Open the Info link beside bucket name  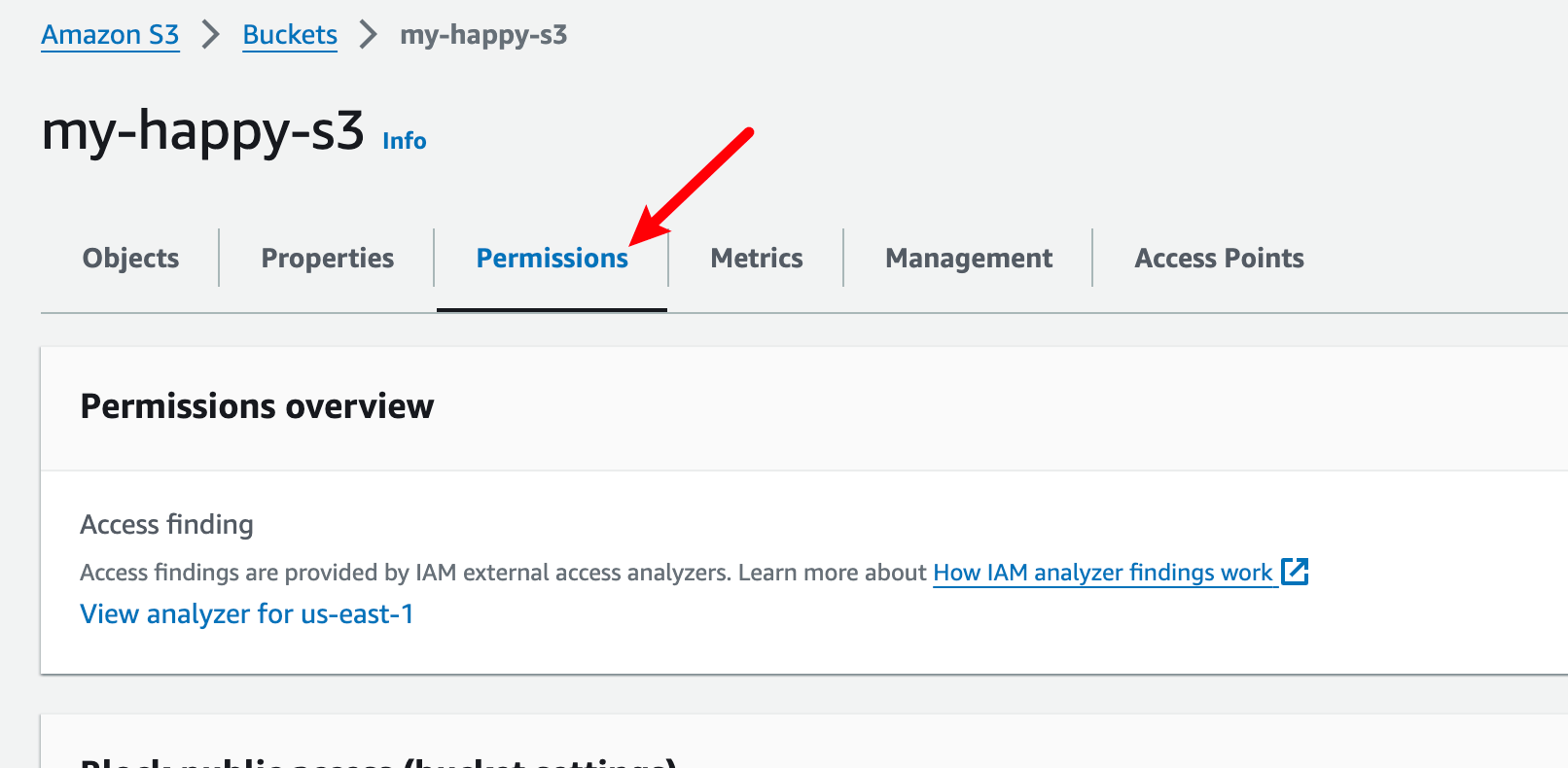click(405, 141)
